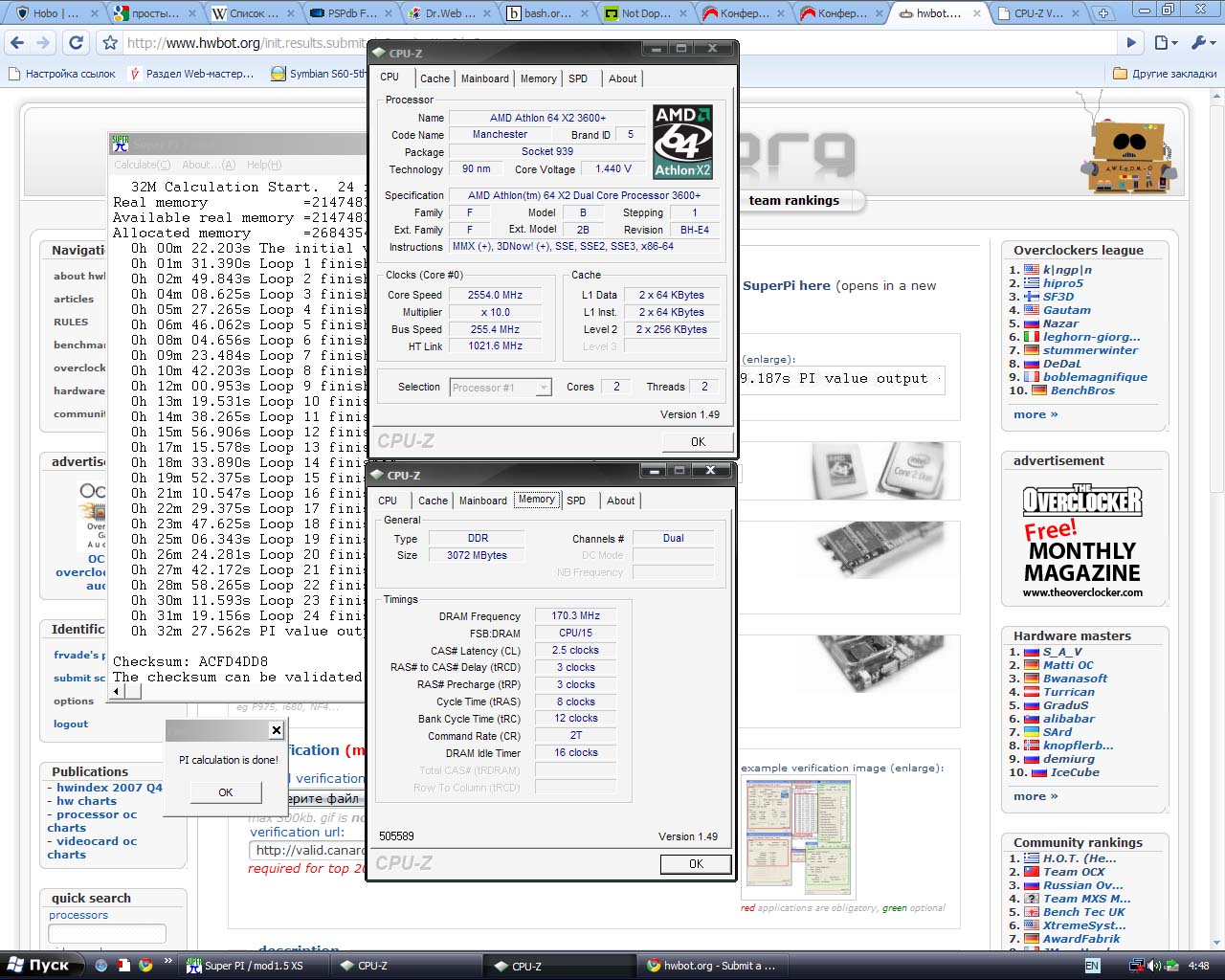This screenshot has width=1225, height=980.
Task: Click the processors quick search link
Action: (78, 916)
